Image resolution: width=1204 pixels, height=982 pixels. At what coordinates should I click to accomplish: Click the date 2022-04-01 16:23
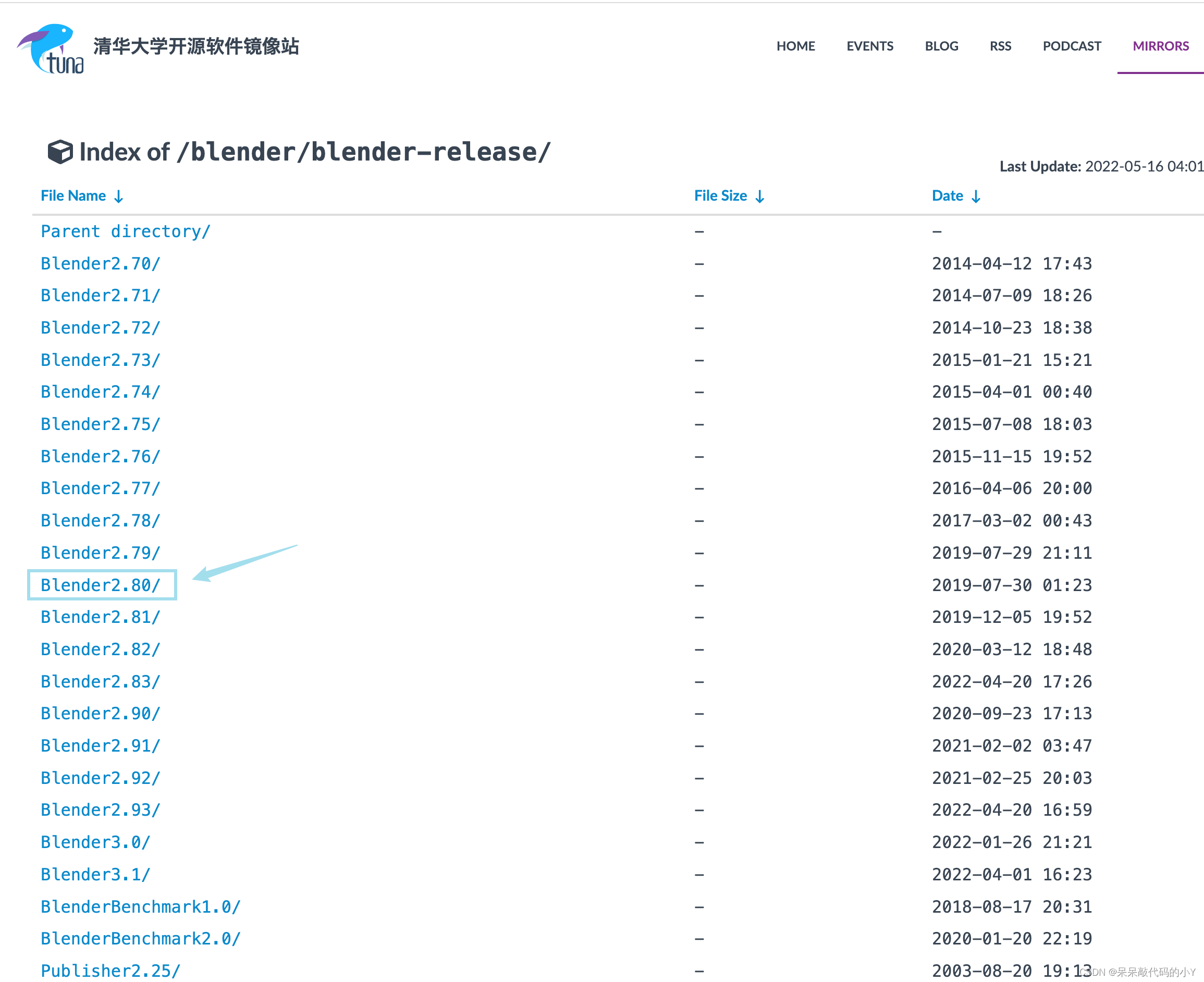[1012, 874]
